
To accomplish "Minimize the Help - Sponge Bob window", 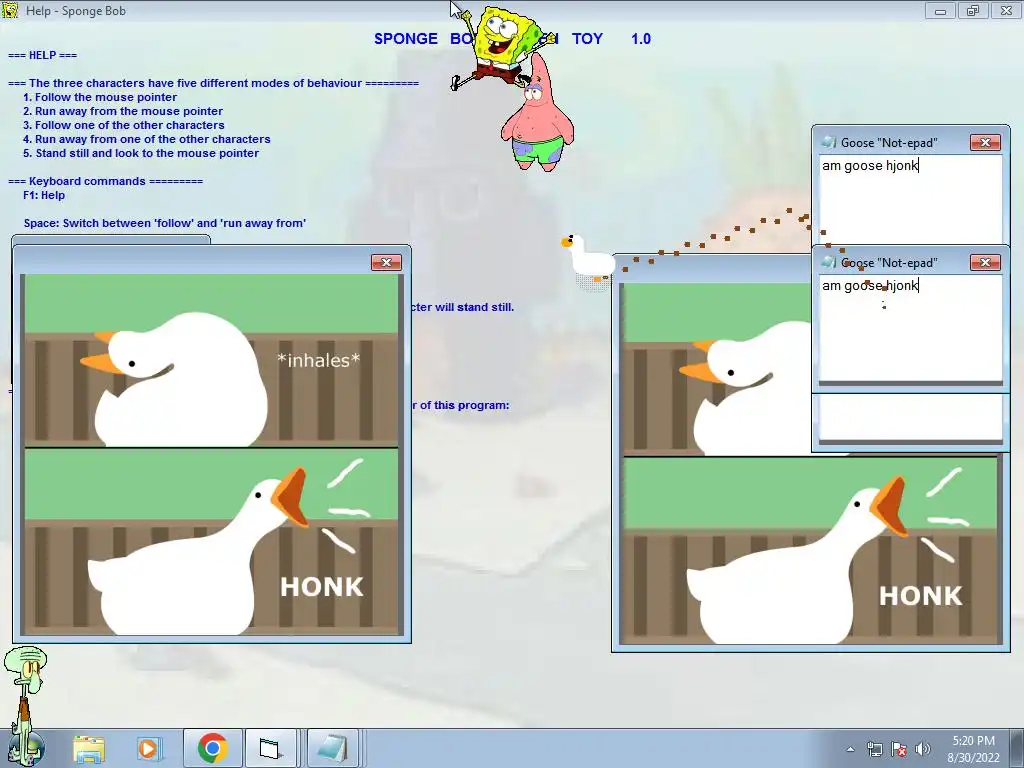I will (940, 11).
